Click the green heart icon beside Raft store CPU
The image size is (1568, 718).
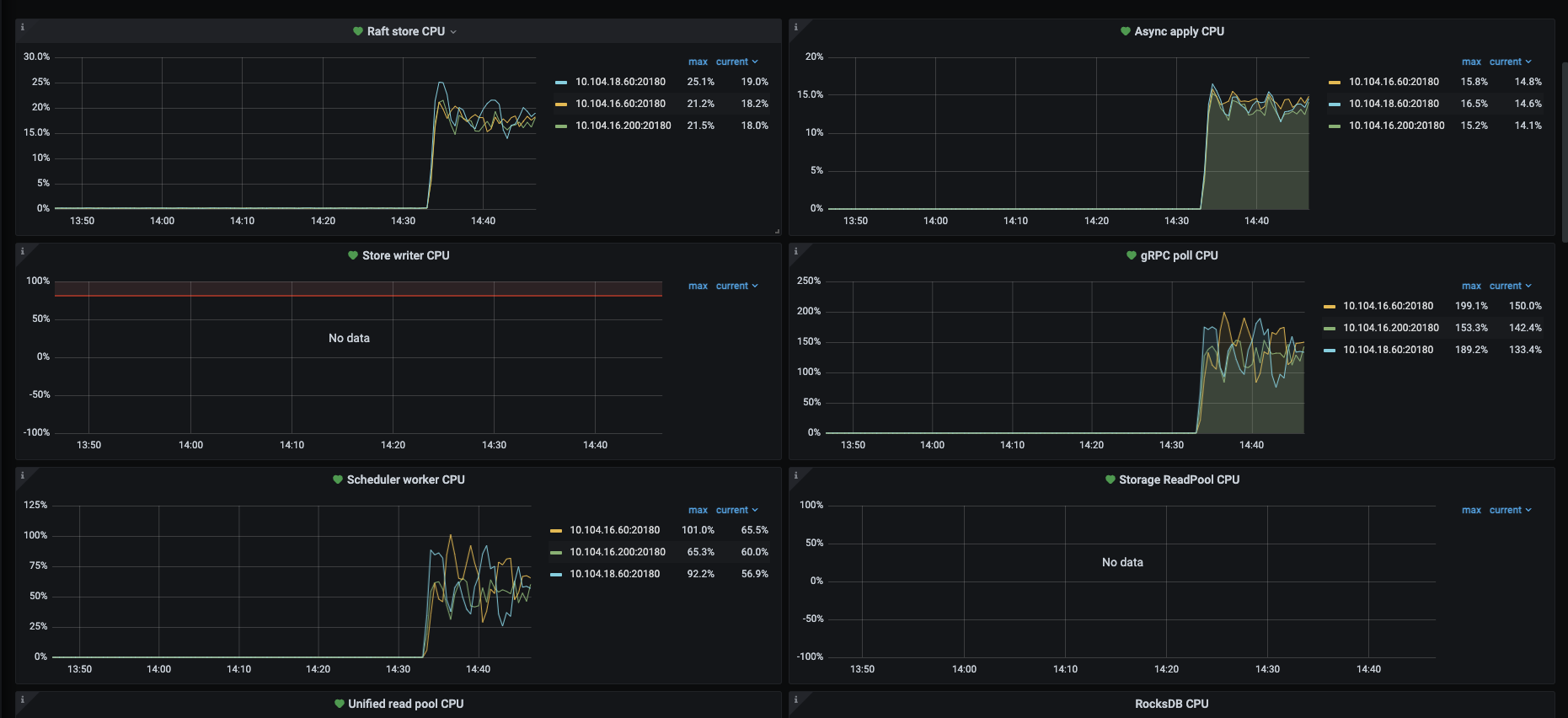tap(358, 31)
